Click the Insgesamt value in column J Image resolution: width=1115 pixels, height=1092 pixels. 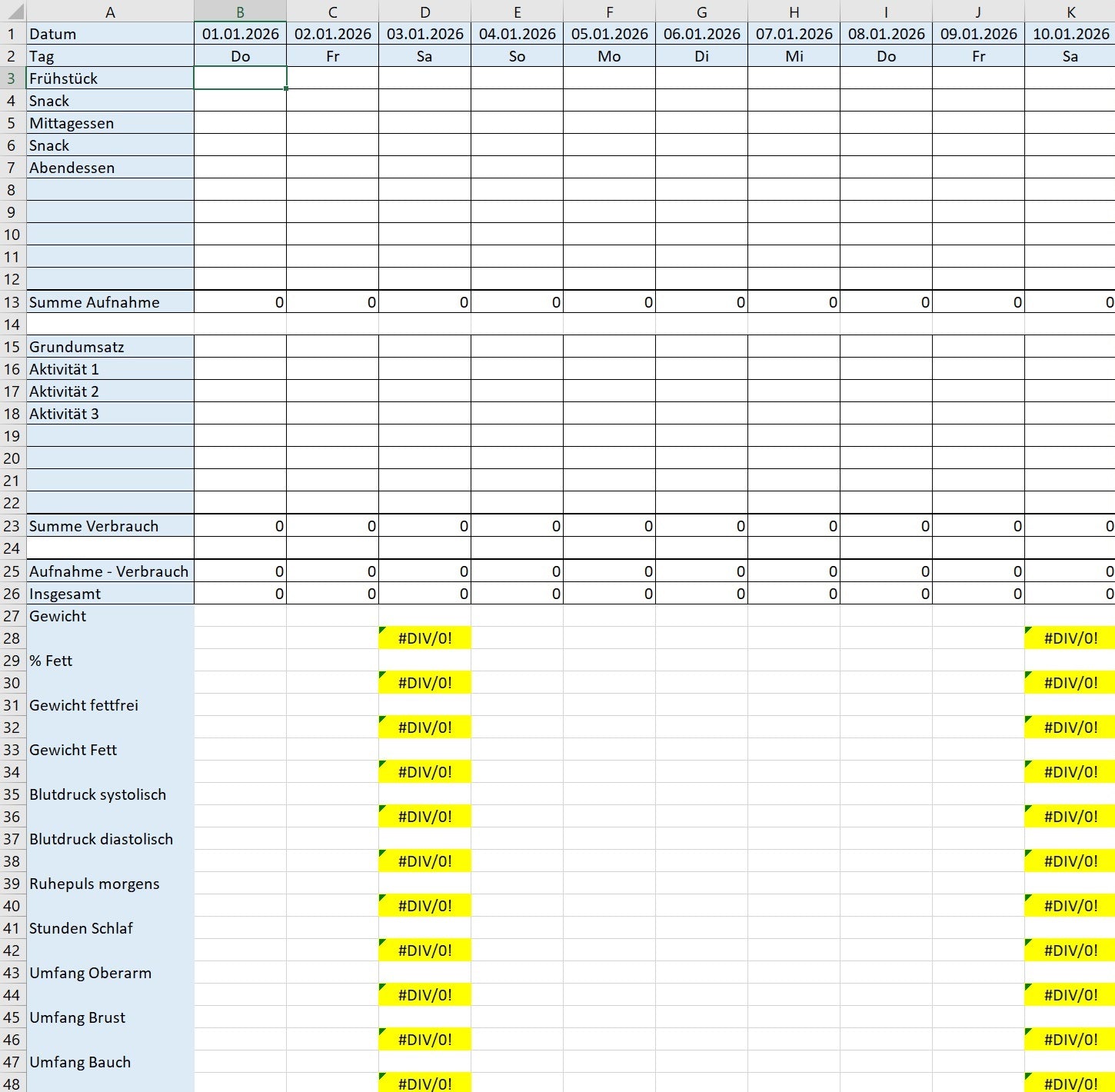[x=978, y=594]
